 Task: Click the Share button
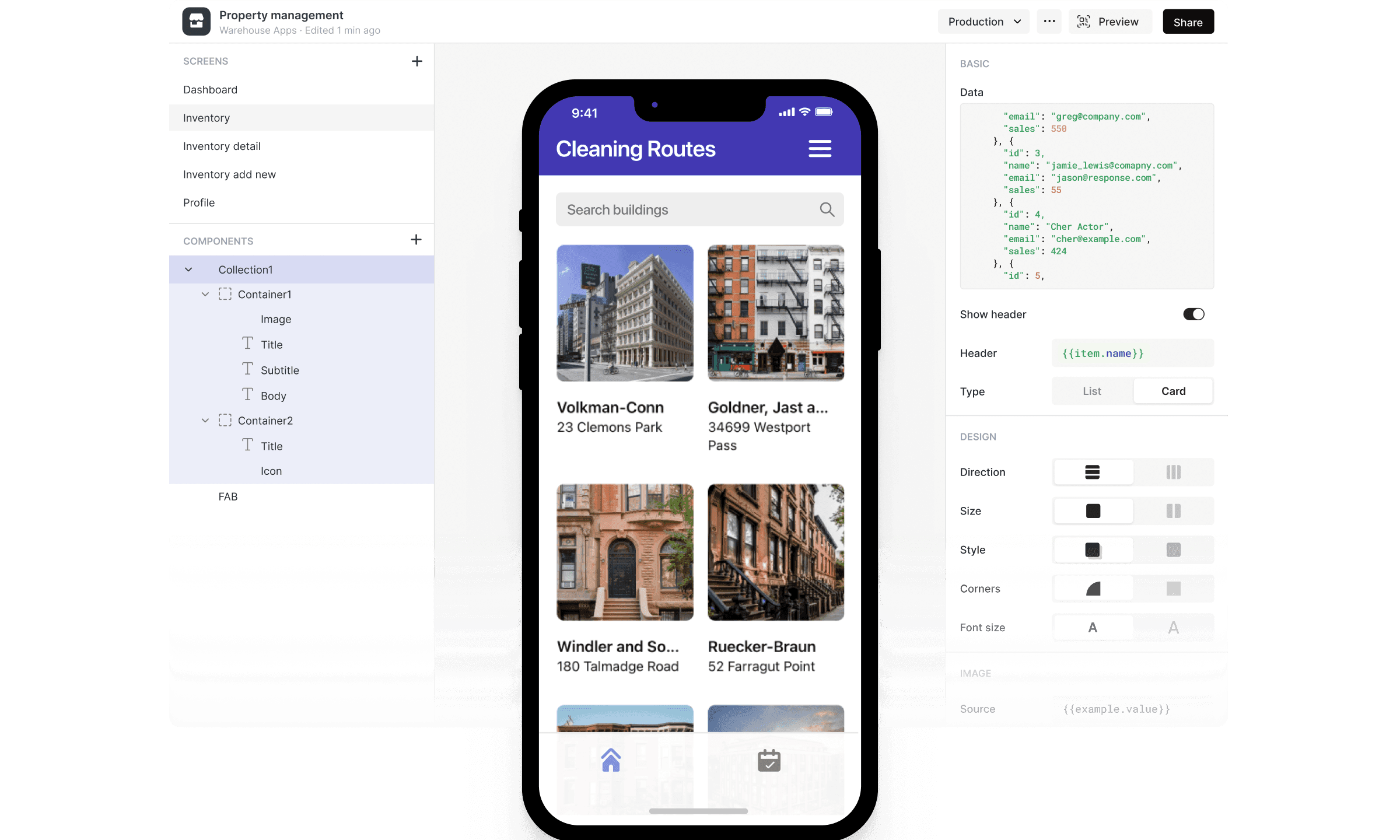(x=1188, y=21)
